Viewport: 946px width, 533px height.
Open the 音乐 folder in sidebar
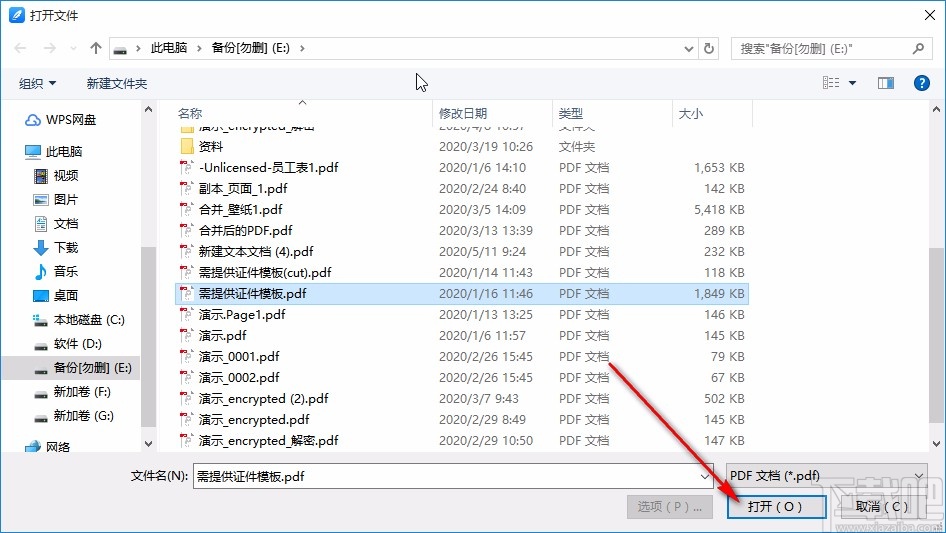point(56,272)
